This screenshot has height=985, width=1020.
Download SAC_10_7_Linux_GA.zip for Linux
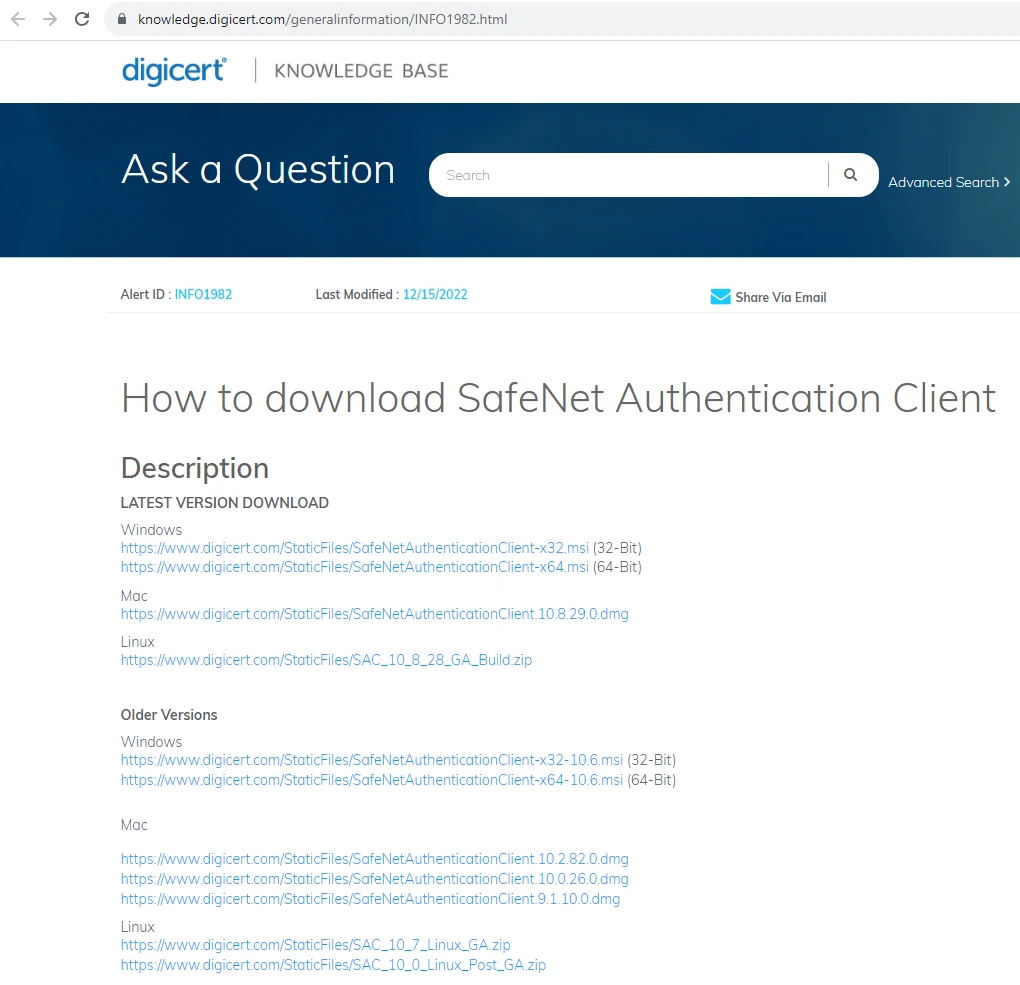pos(315,944)
